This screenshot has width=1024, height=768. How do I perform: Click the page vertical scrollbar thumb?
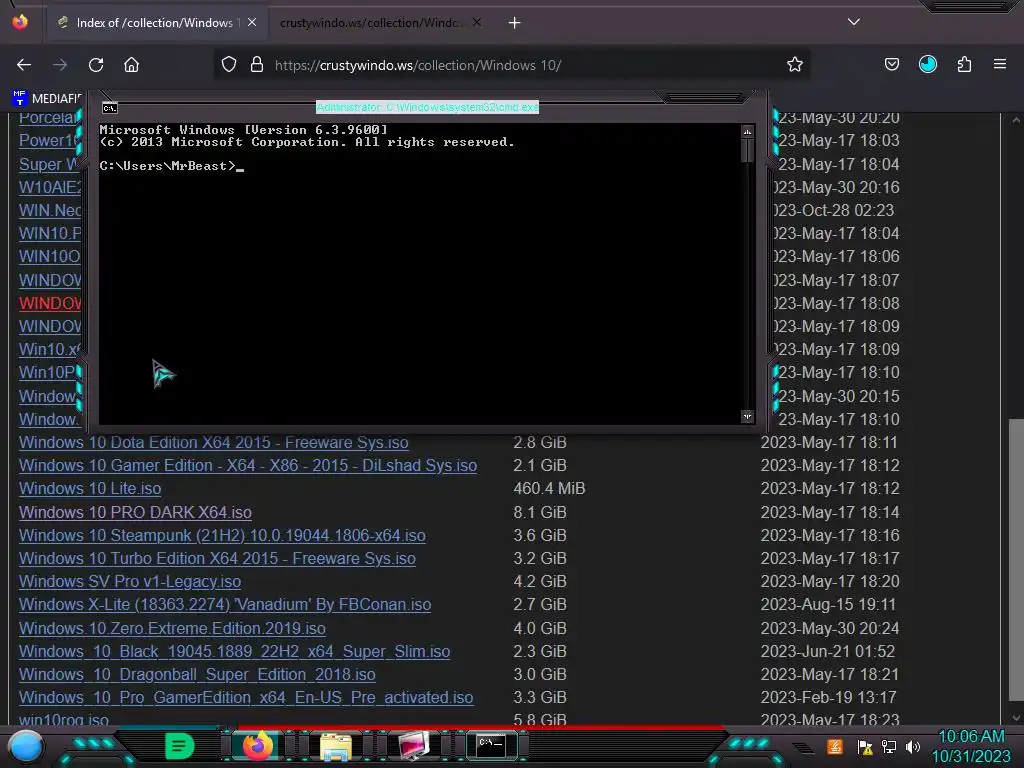pos(1016,562)
